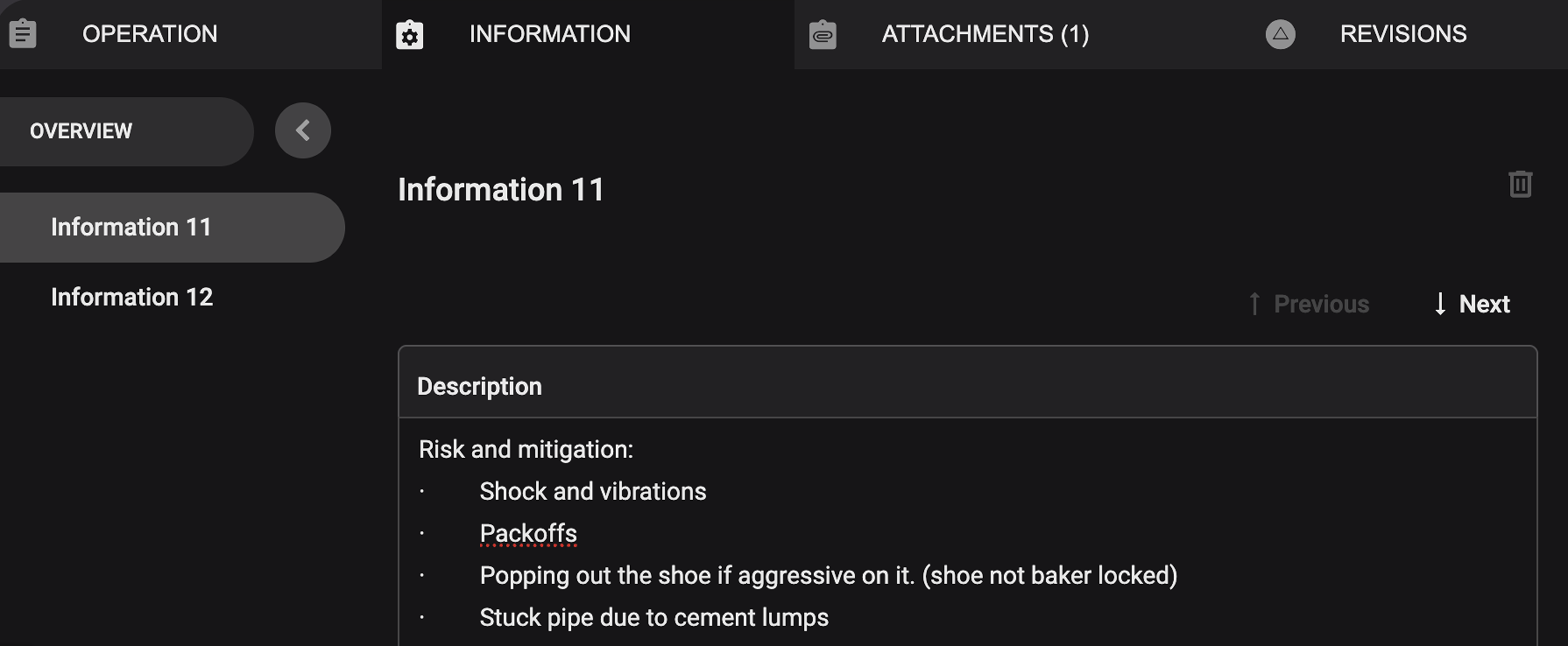
Task: Expand the Description section header
Action: tap(480, 386)
